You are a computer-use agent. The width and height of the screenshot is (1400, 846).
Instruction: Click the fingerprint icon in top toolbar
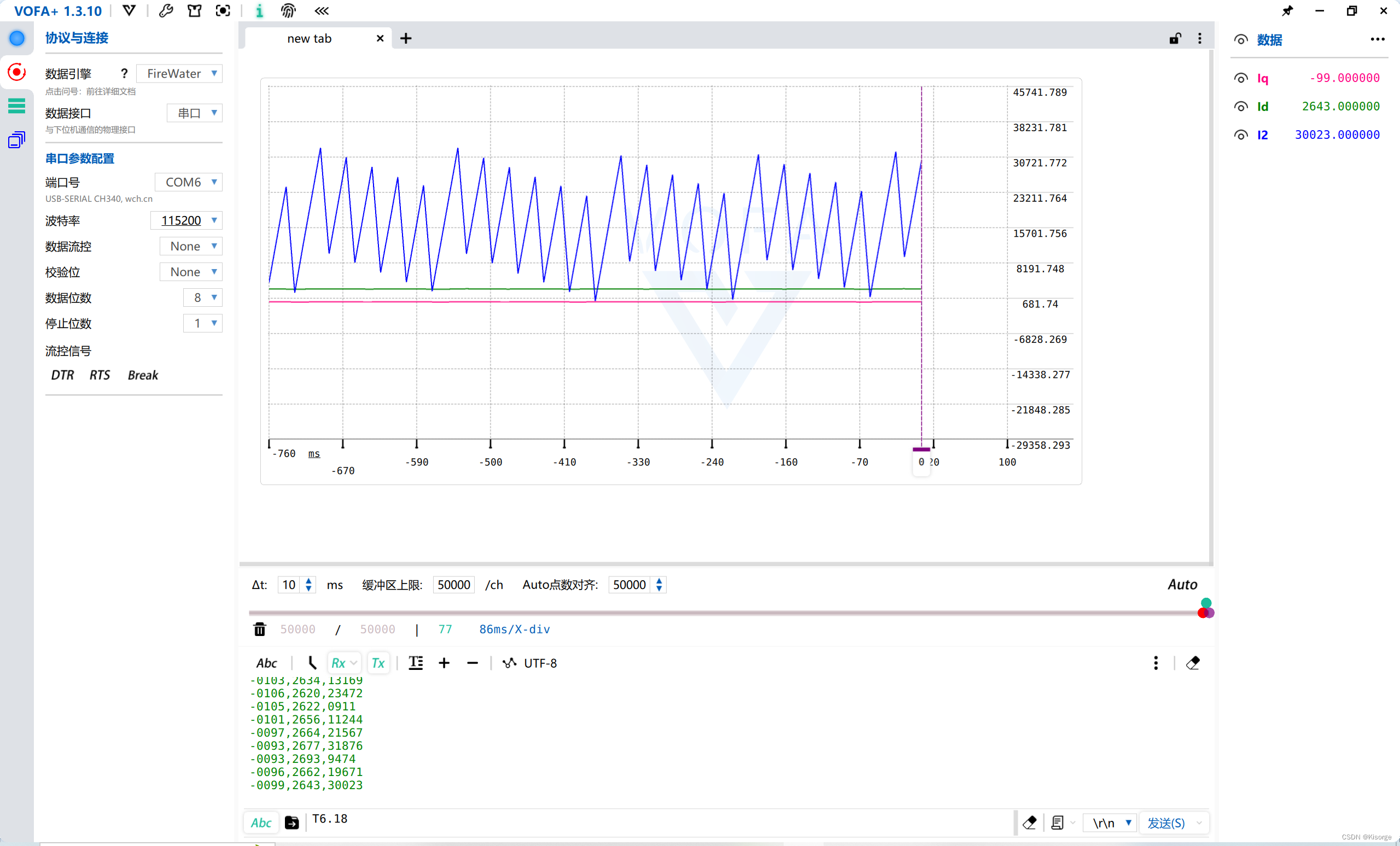click(288, 11)
